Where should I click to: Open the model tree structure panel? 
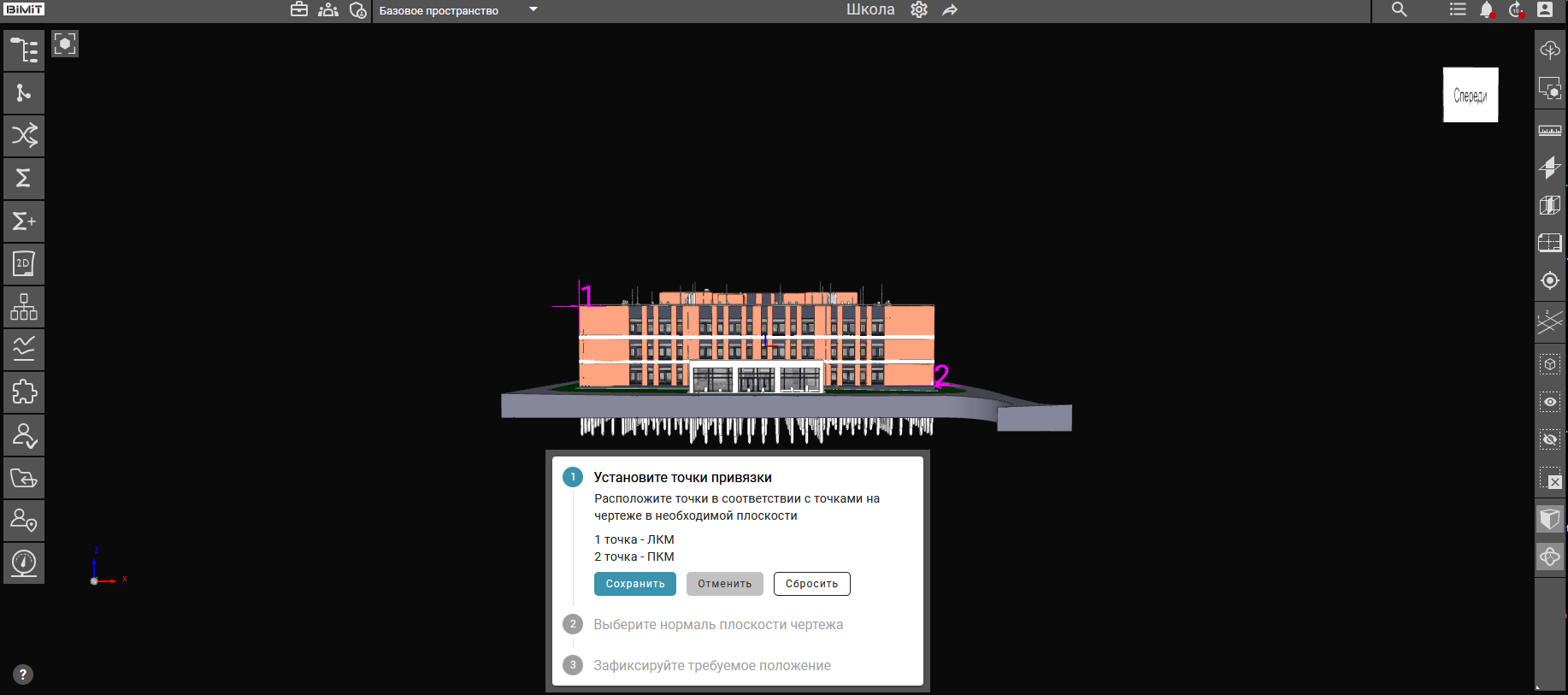(24, 50)
